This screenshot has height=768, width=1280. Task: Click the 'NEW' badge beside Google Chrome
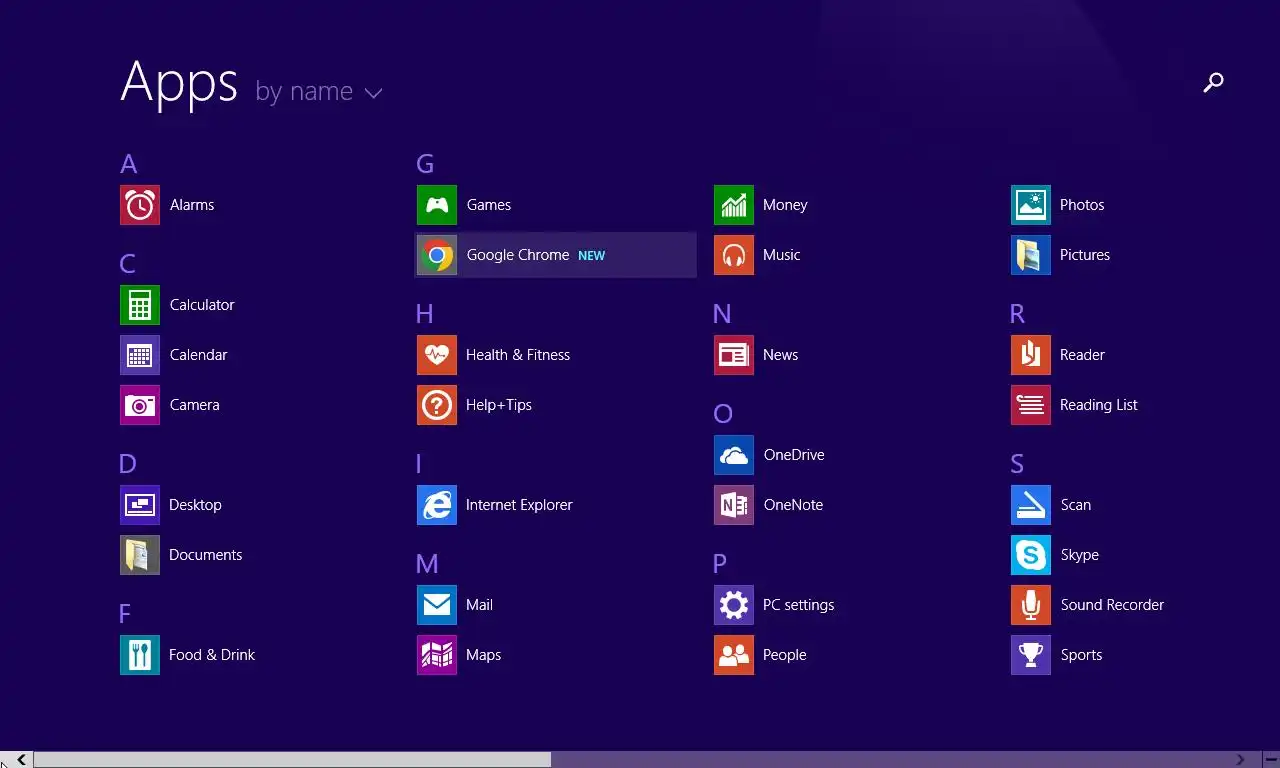pos(591,256)
